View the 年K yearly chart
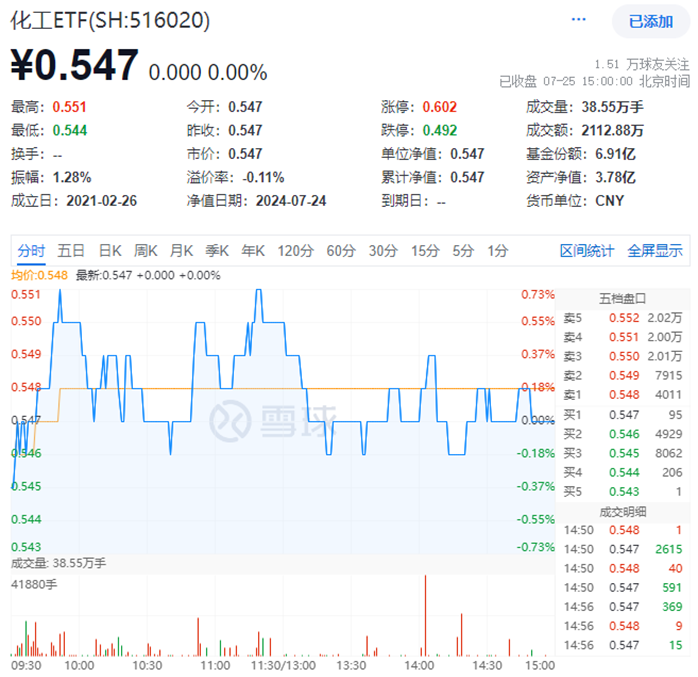This screenshot has width=698, height=677. point(253,251)
